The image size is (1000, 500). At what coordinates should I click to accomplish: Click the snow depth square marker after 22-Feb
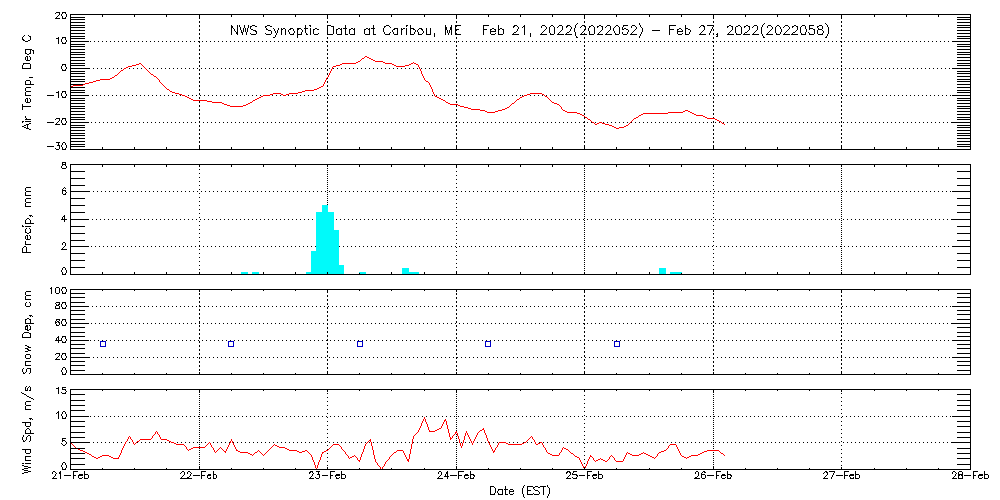[x=231, y=344]
